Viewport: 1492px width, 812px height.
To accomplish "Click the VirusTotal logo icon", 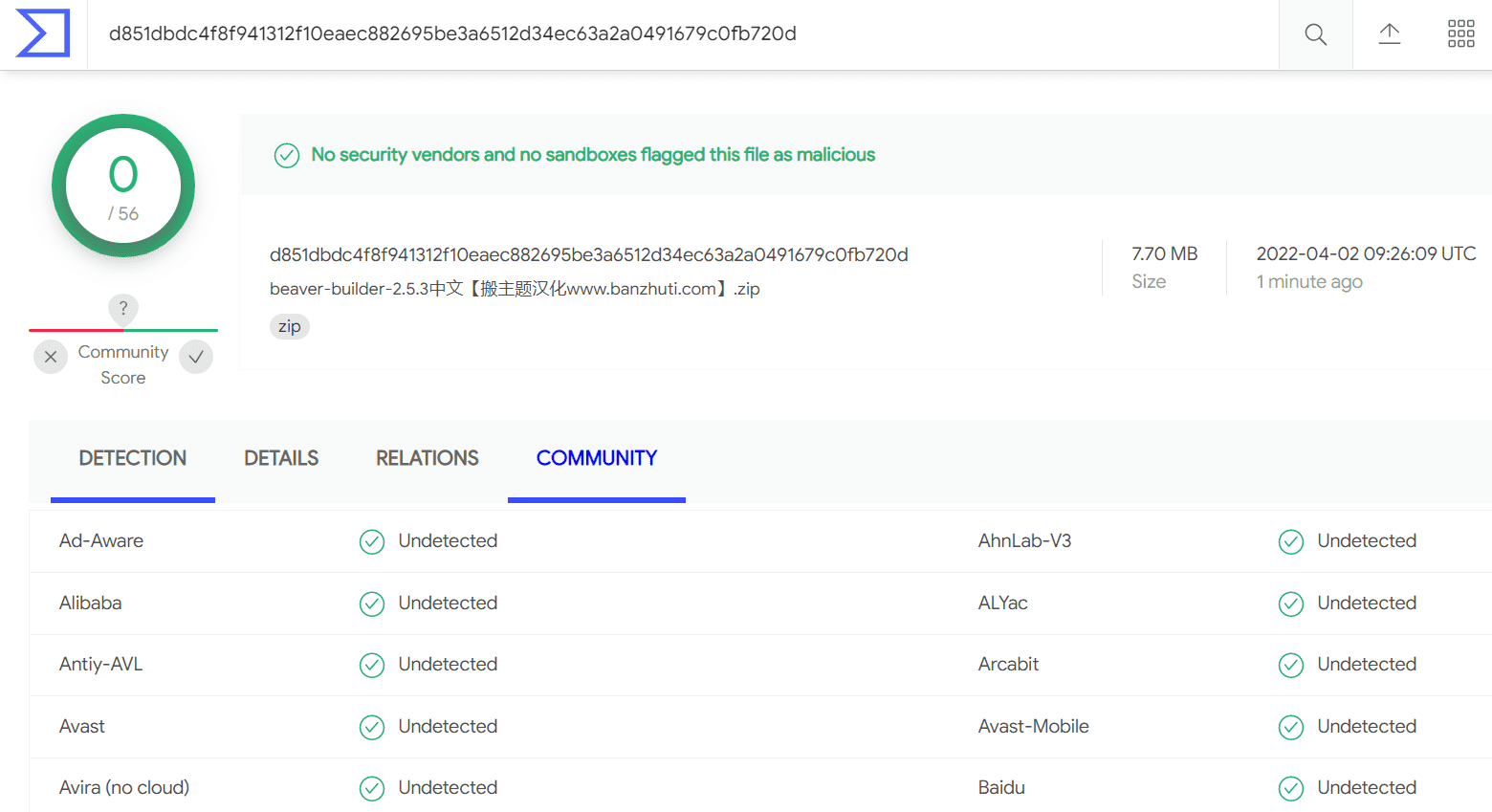I will click(x=43, y=33).
